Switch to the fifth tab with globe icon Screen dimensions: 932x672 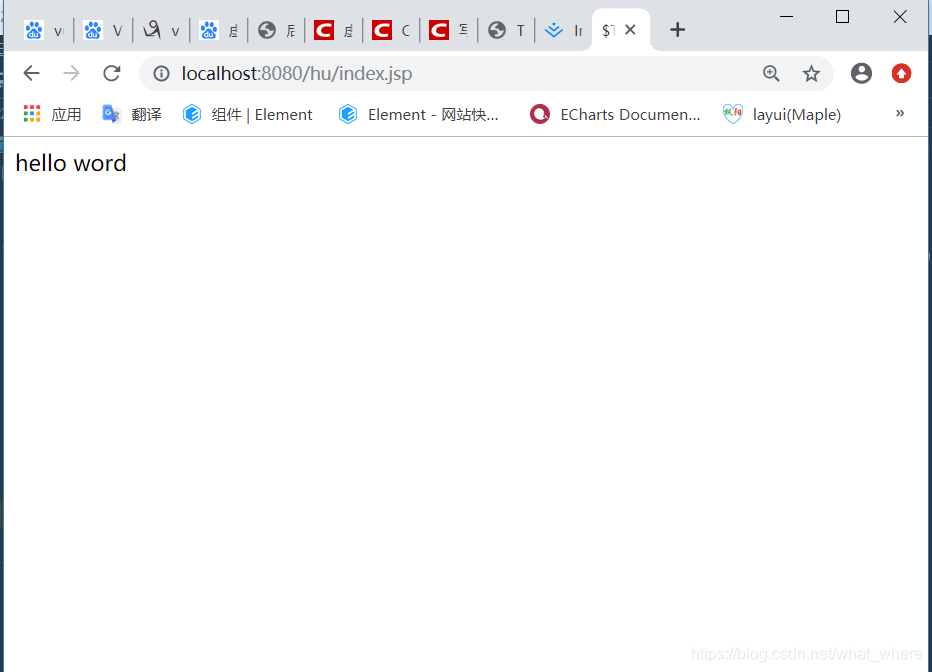[276, 30]
